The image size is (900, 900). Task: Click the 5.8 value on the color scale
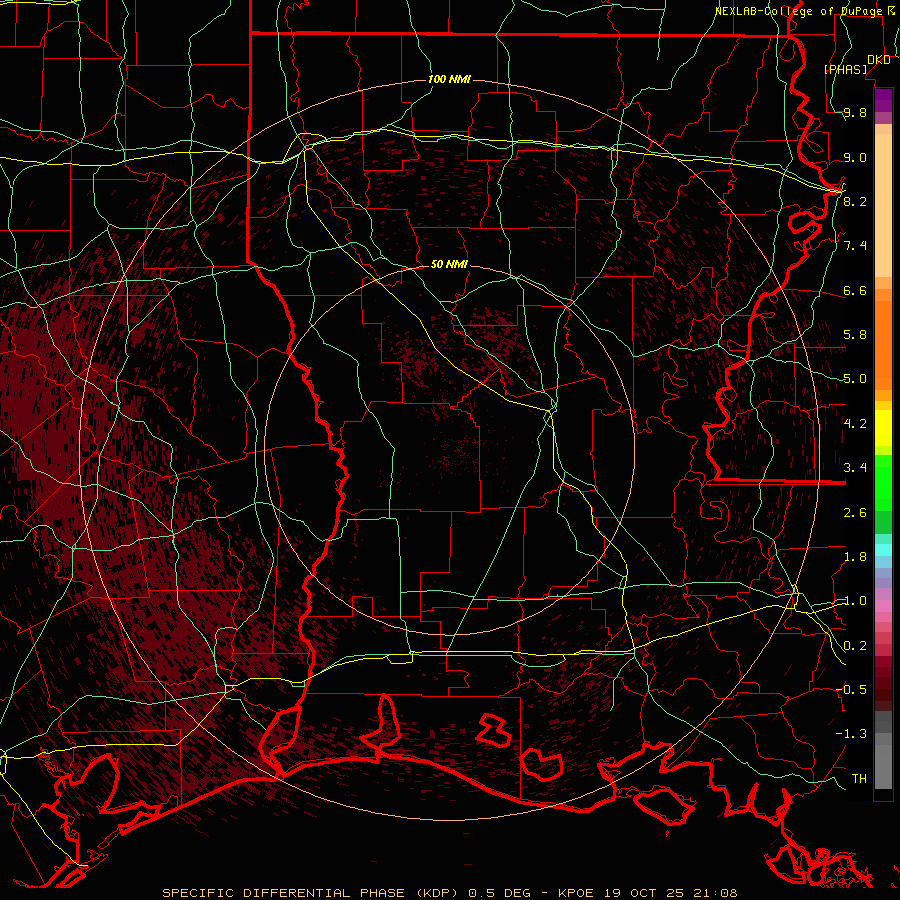855,335
